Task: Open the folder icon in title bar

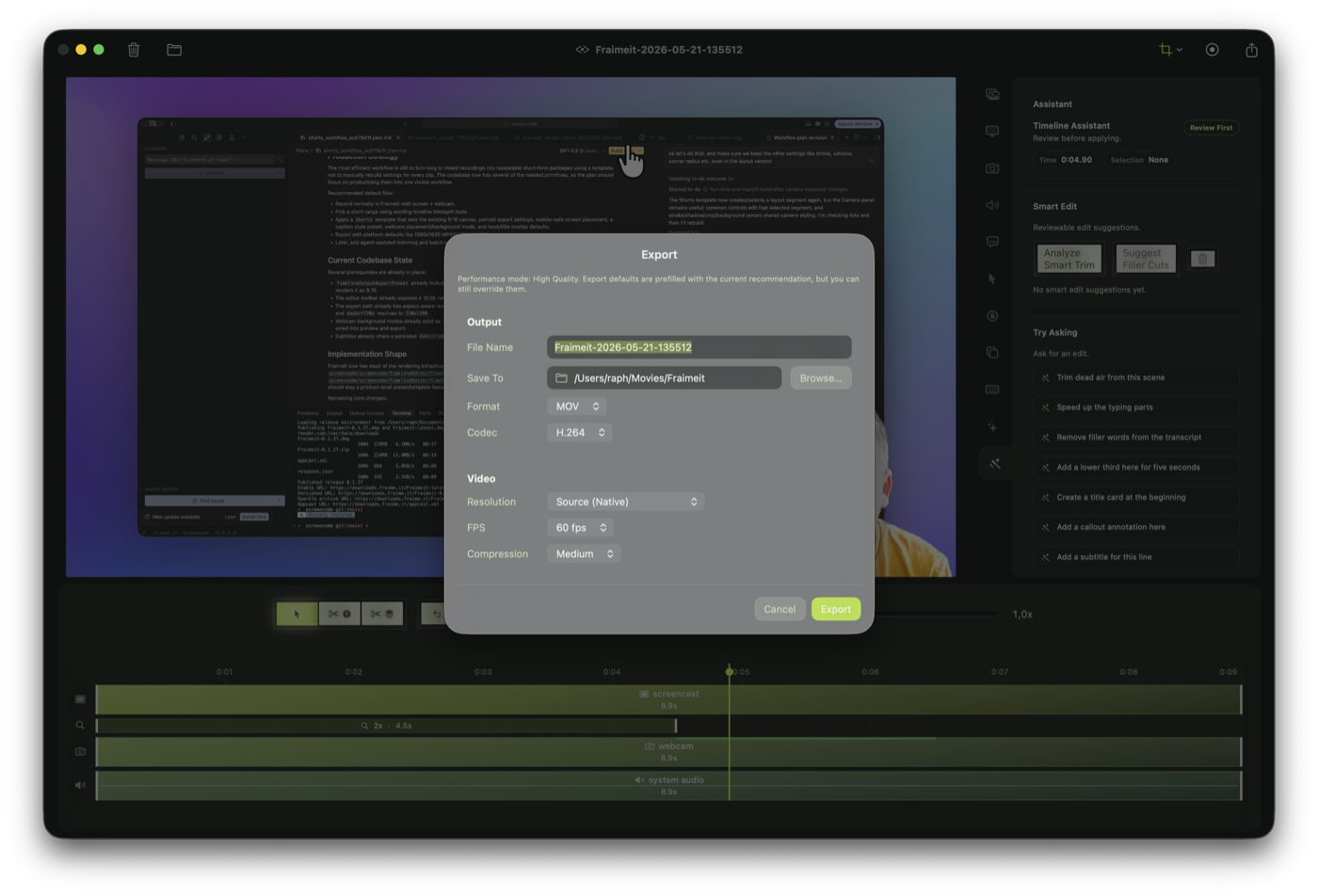Action: click(174, 50)
